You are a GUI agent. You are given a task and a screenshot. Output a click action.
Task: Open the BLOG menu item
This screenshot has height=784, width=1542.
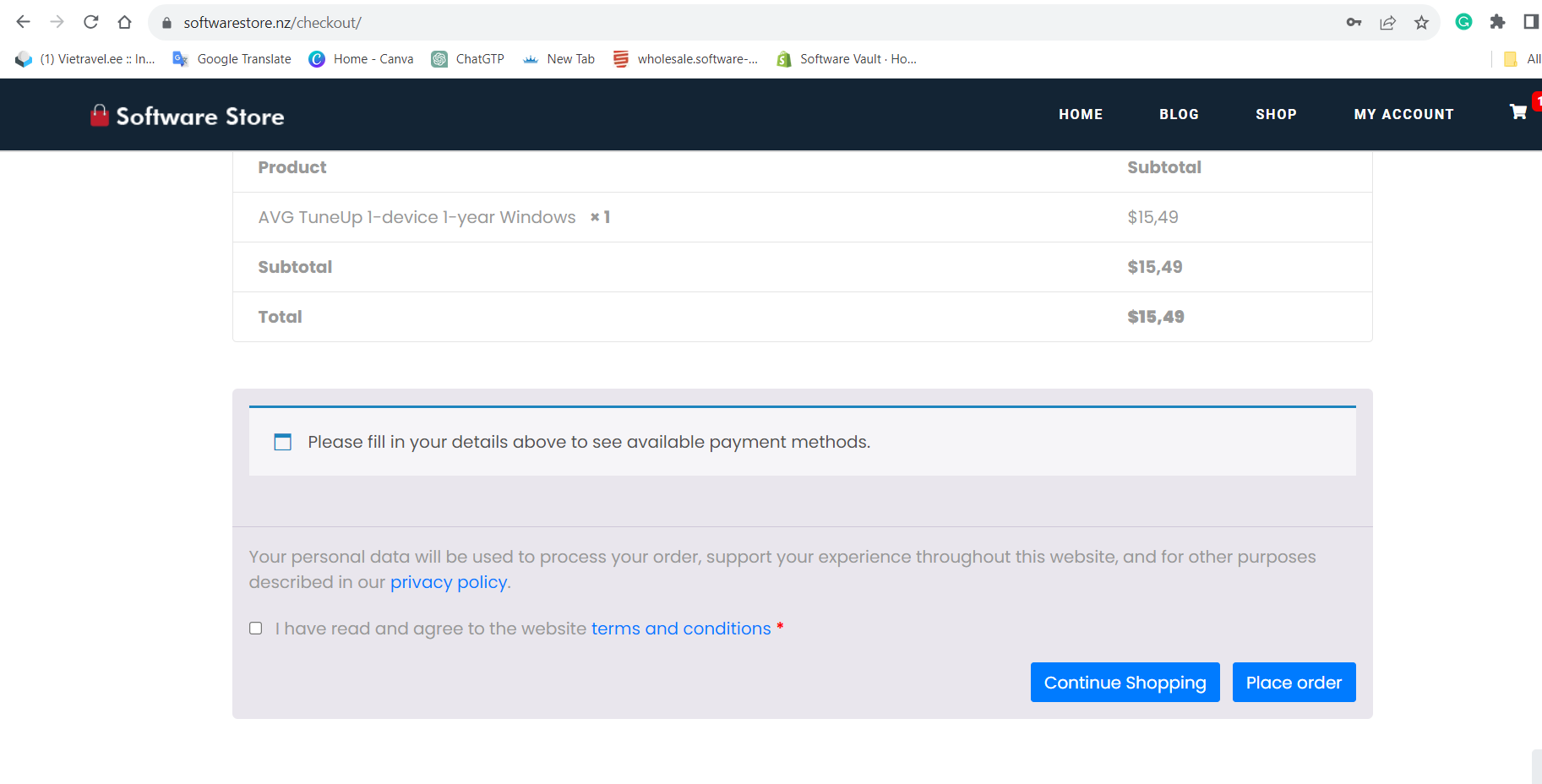(1179, 114)
